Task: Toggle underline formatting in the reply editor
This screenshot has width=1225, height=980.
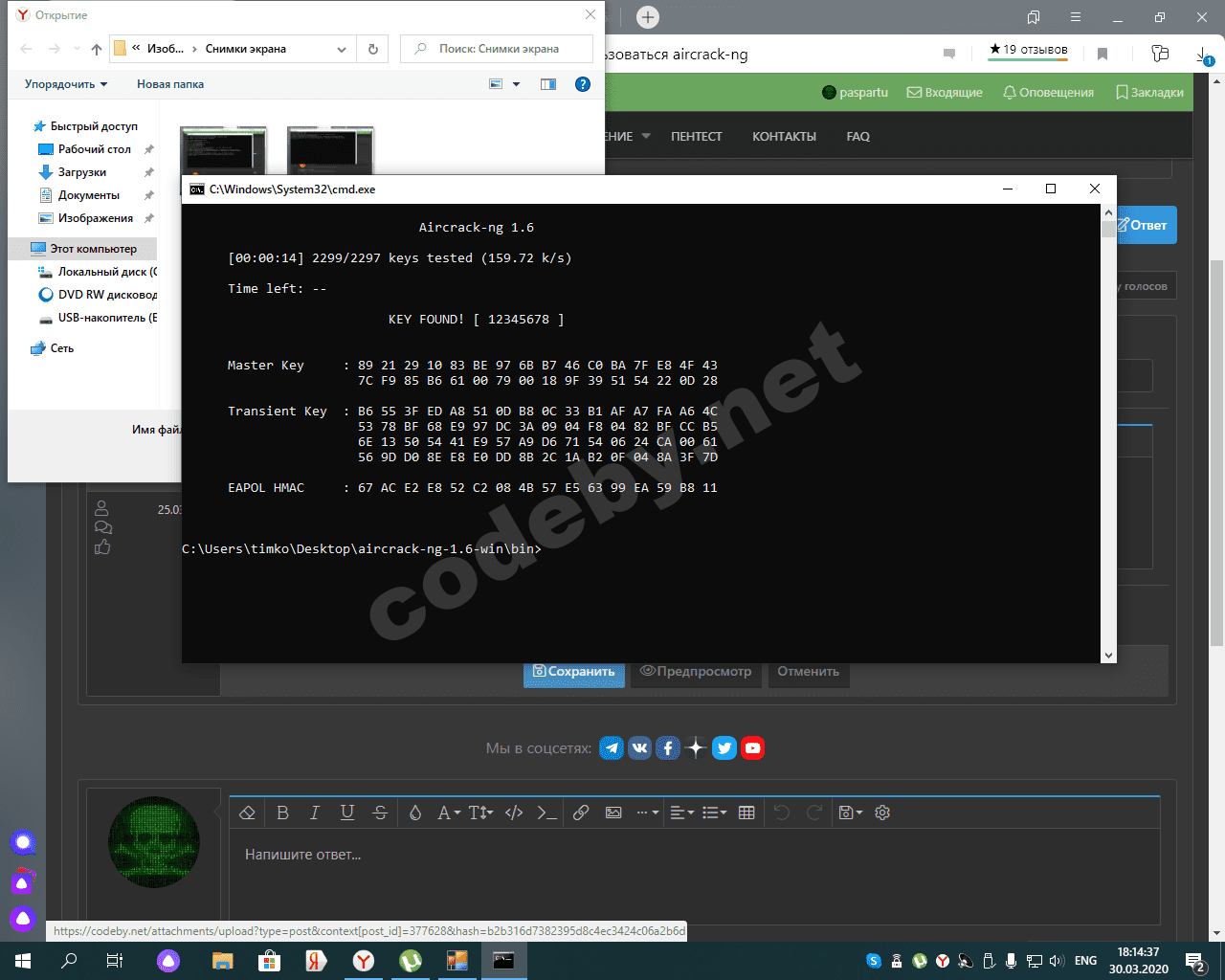Action: point(347,813)
